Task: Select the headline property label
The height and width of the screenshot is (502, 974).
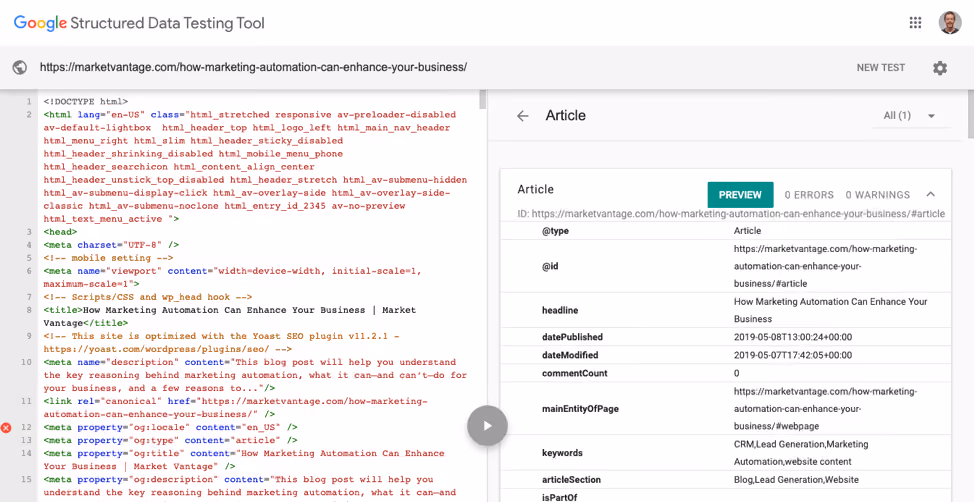Action: 560,310
